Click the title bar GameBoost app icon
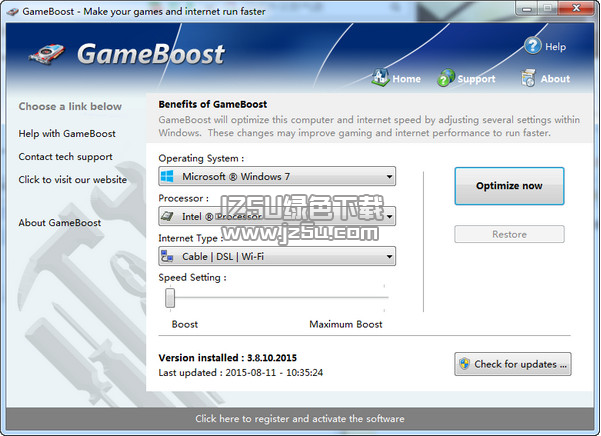 click(13, 12)
